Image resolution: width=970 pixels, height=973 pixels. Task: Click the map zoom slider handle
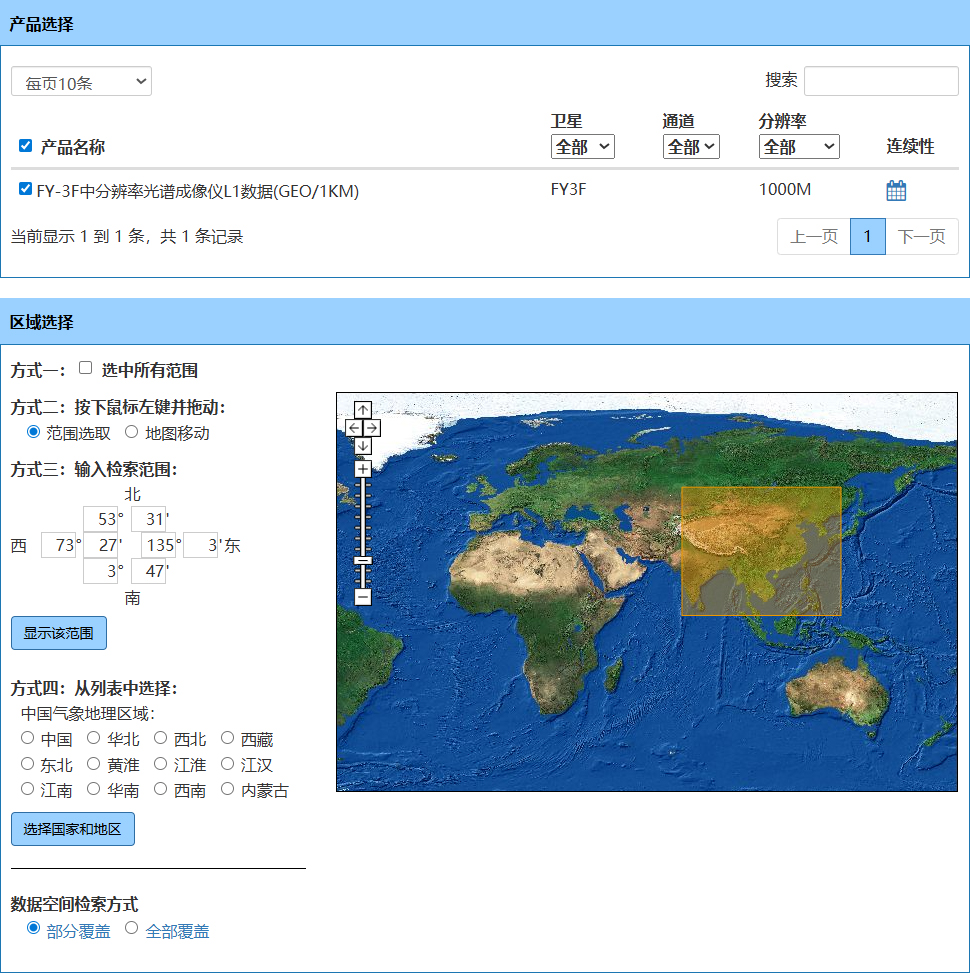pos(363,560)
